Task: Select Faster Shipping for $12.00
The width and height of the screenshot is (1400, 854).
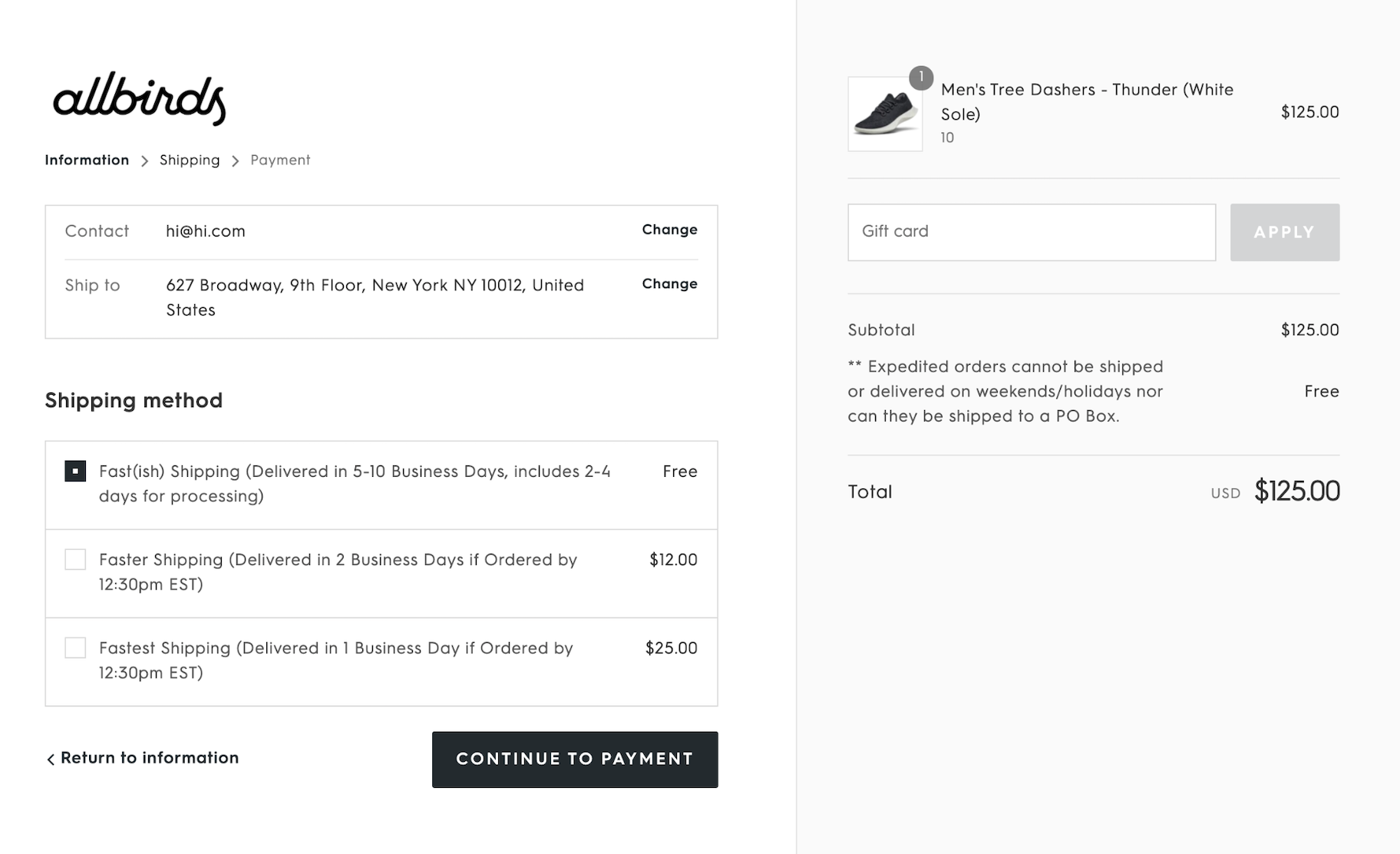Action: point(75,559)
